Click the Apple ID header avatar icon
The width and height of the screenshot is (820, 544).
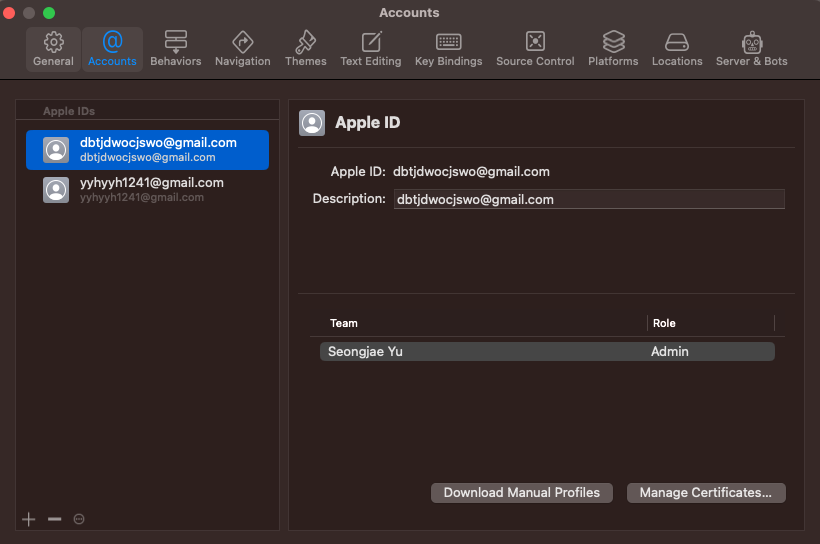click(x=312, y=123)
